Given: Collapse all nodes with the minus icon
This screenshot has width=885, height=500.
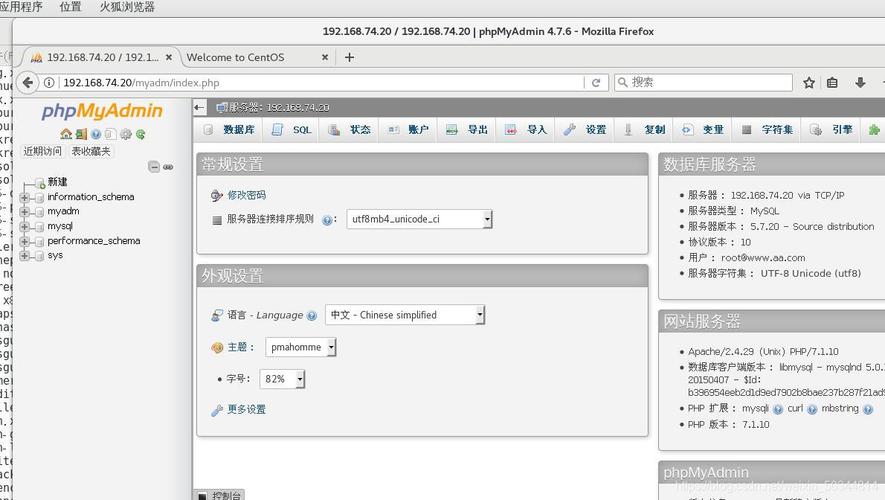Looking at the screenshot, I should click(x=154, y=166).
